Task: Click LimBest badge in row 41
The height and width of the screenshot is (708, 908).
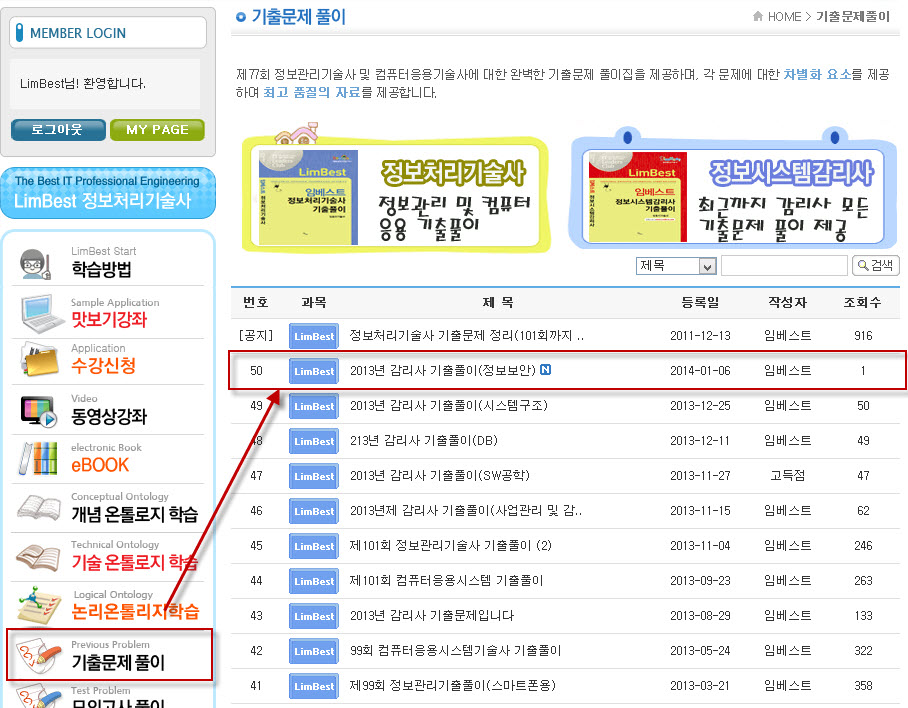Action: click(x=314, y=686)
